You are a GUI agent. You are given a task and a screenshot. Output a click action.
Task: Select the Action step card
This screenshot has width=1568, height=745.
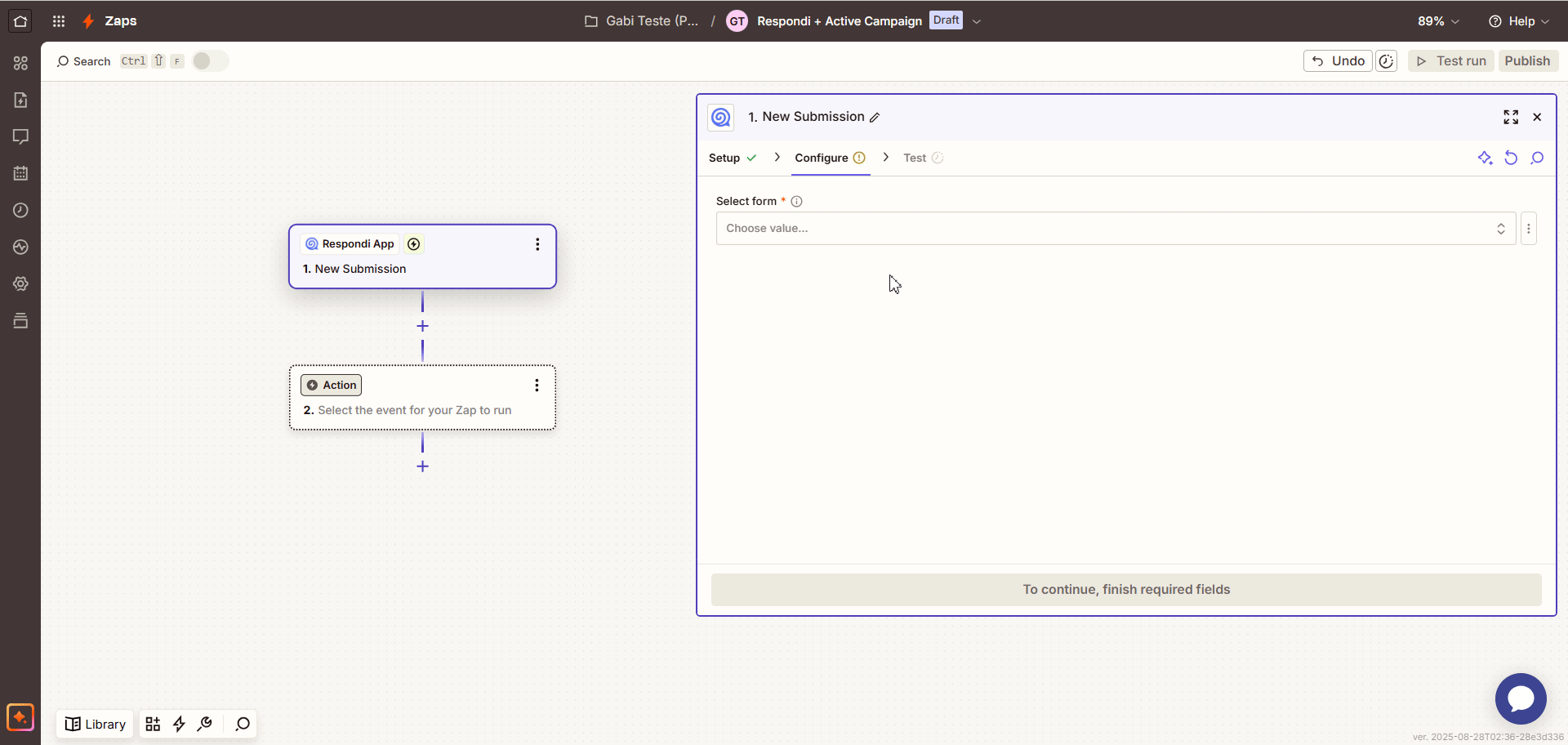(x=422, y=398)
